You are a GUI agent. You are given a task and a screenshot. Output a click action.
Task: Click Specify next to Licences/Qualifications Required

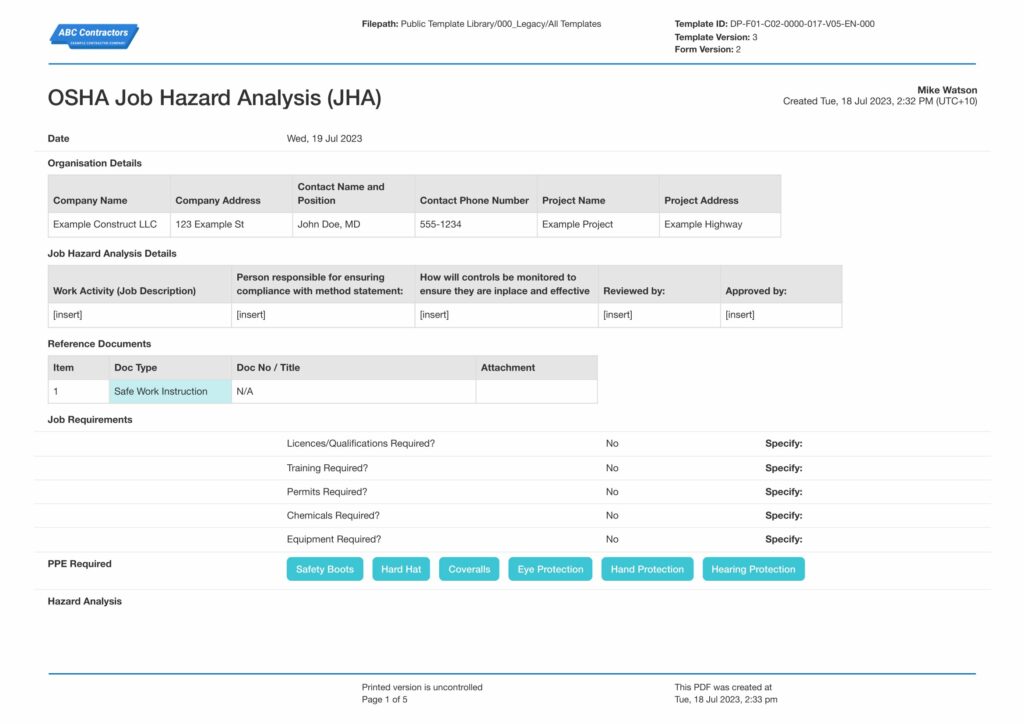[784, 443]
